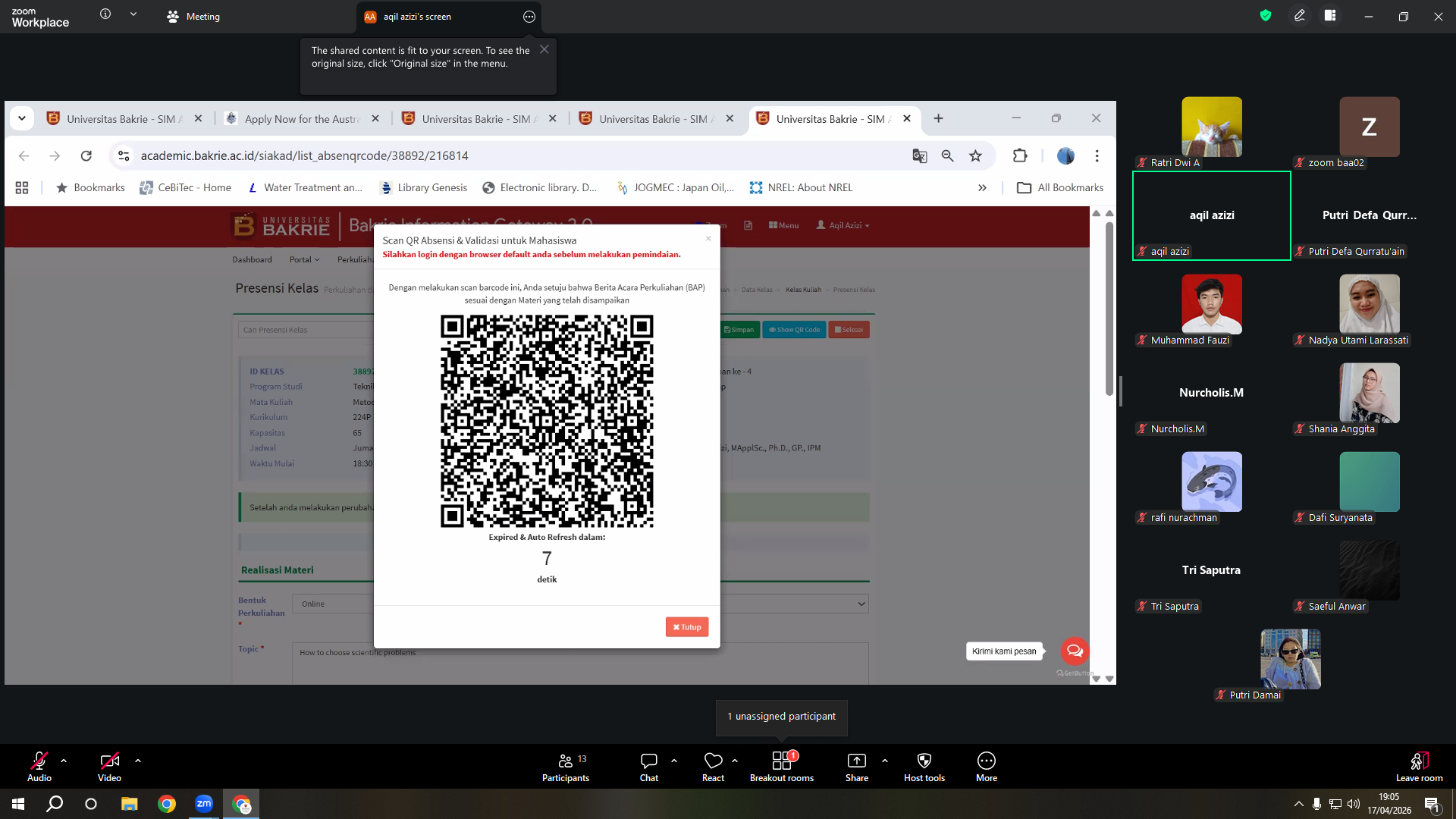The width and height of the screenshot is (1456, 819).
Task: Switch to the first Universitas Bakrie tab
Action: click(125, 119)
